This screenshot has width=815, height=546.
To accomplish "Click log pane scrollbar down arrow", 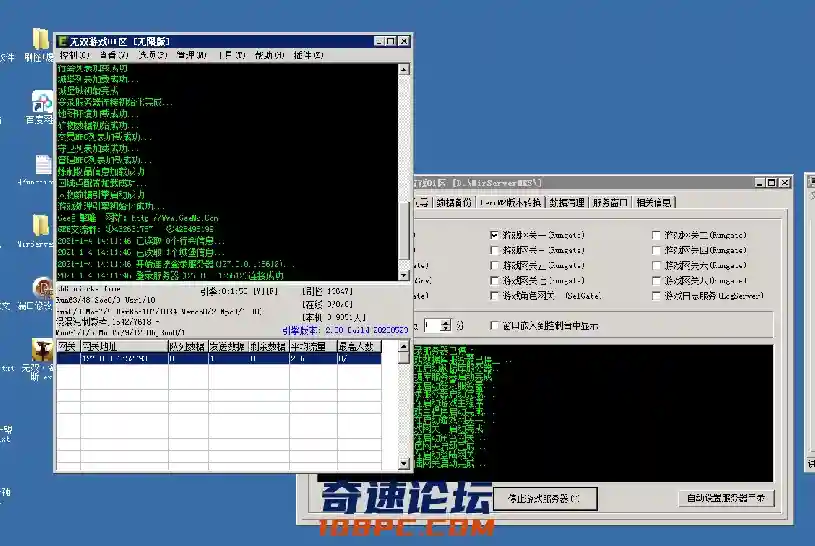I will pos(403,276).
